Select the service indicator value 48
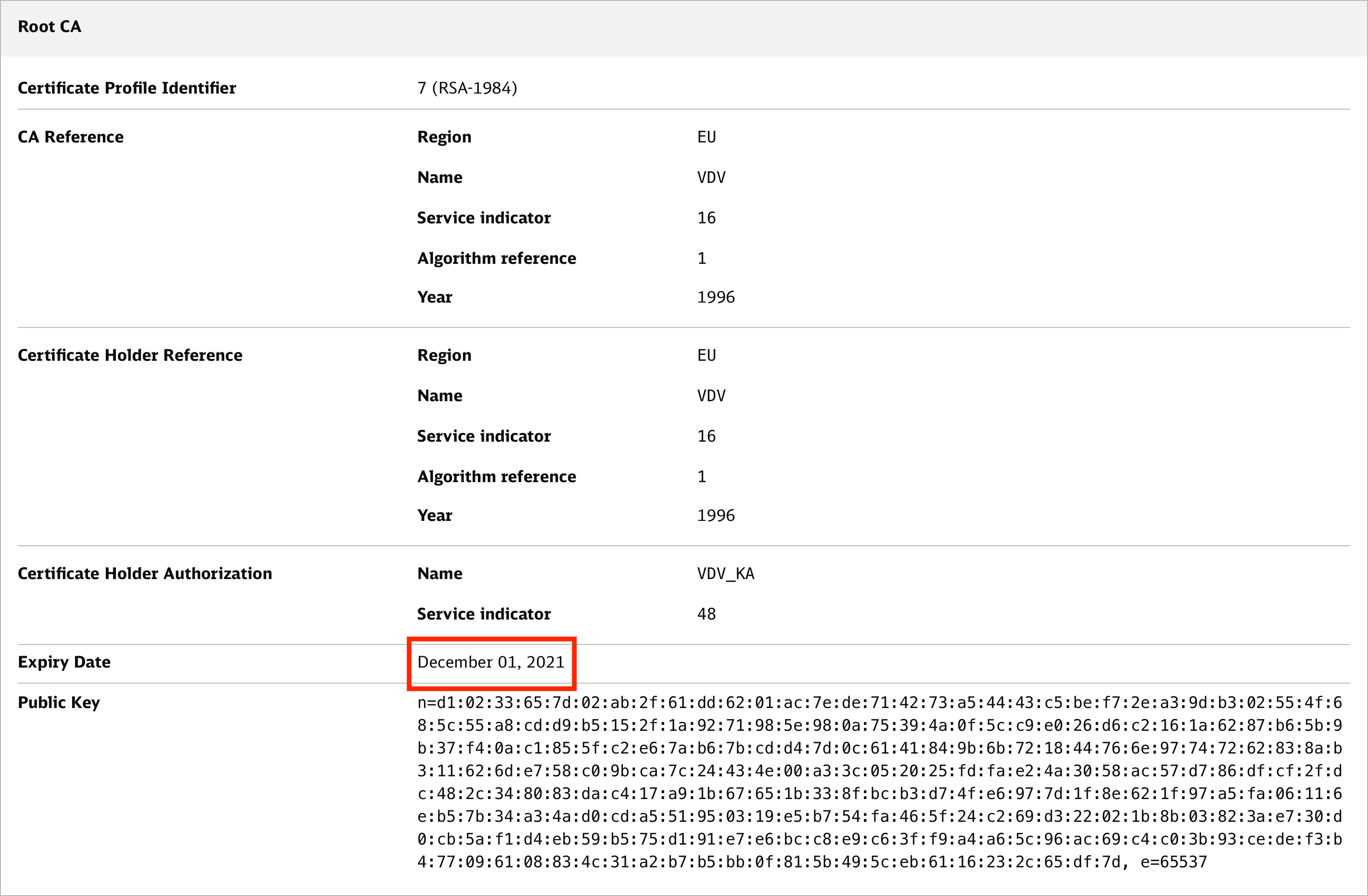 tap(706, 614)
